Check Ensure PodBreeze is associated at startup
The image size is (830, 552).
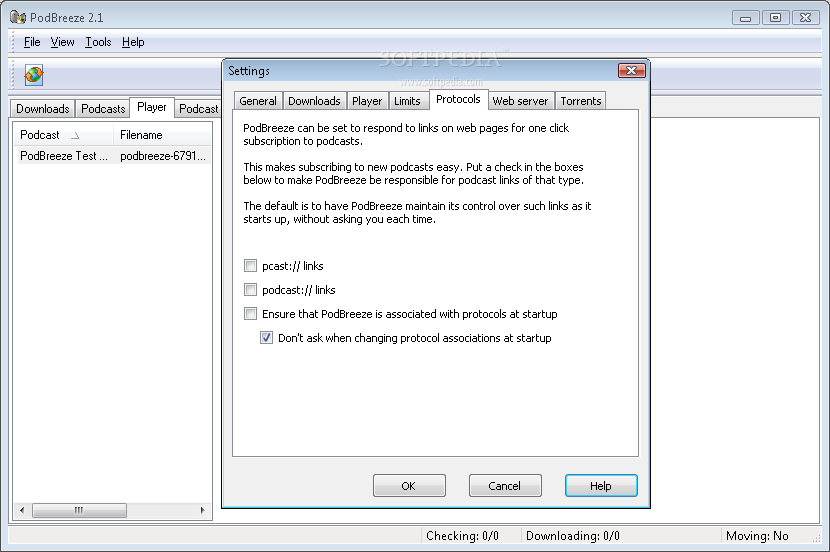coord(250,314)
